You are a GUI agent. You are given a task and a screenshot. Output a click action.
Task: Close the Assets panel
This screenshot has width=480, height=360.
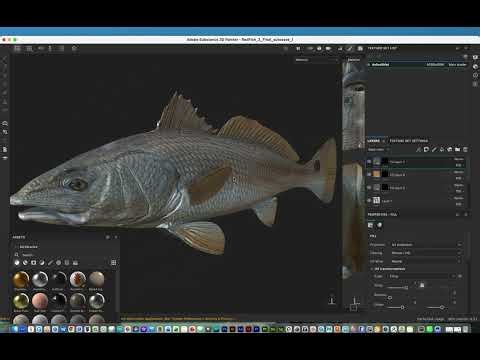[116, 237]
